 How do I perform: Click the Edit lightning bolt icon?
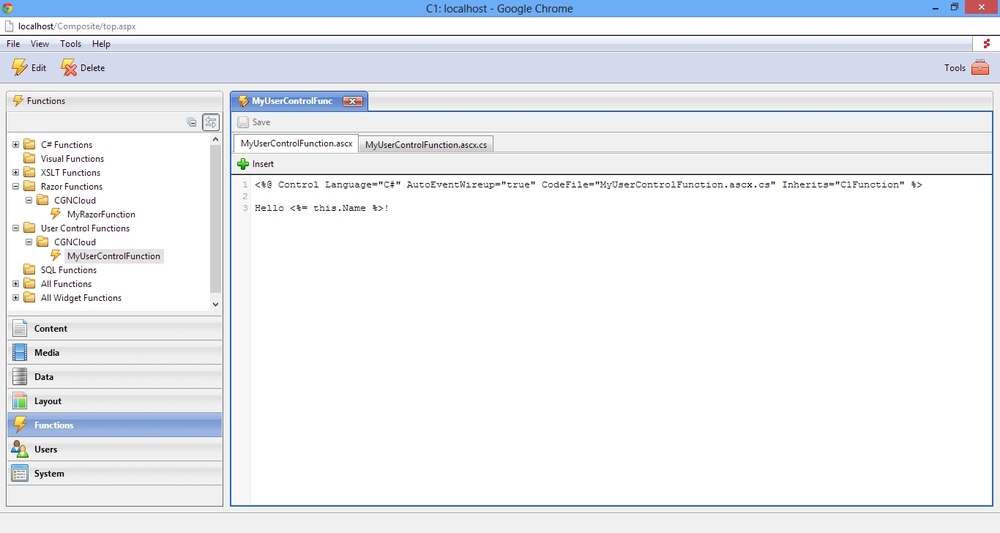[x=19, y=68]
